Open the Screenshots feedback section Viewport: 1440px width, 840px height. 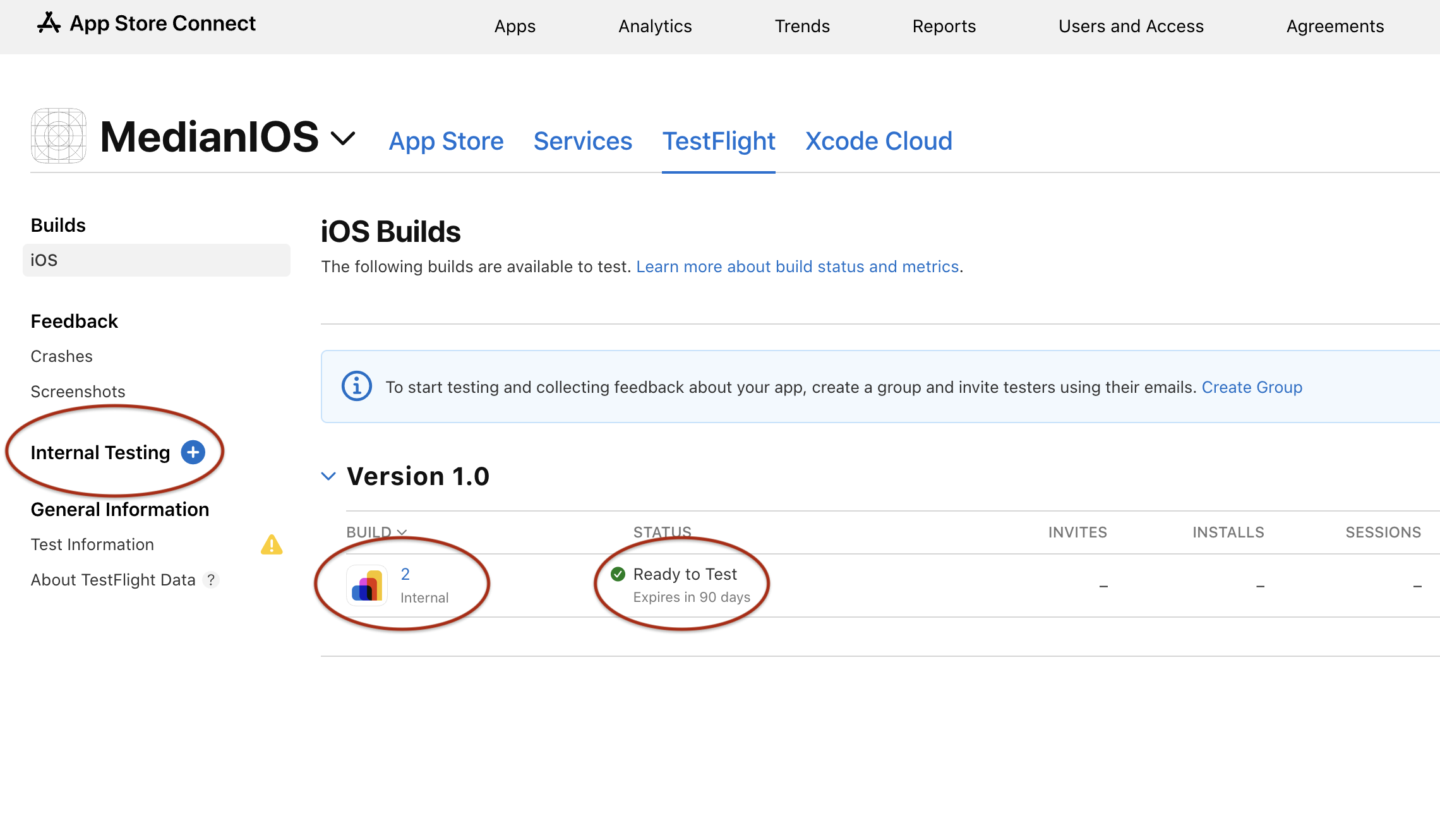point(78,390)
